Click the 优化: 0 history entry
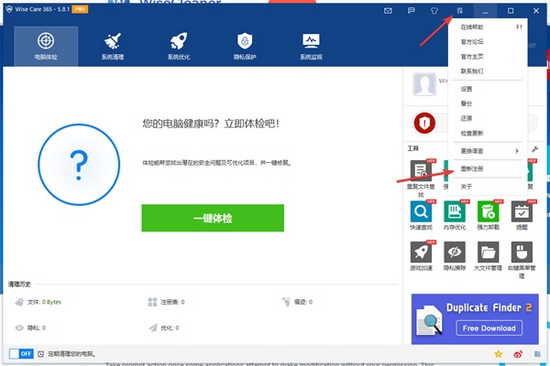Image resolution: width=550 pixels, height=366 pixels. (x=164, y=328)
